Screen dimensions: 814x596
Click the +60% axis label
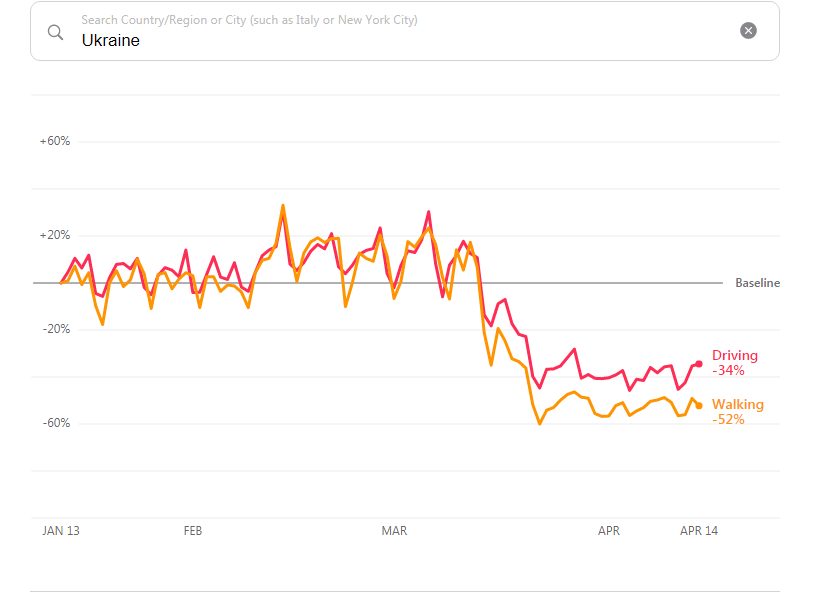click(55, 141)
